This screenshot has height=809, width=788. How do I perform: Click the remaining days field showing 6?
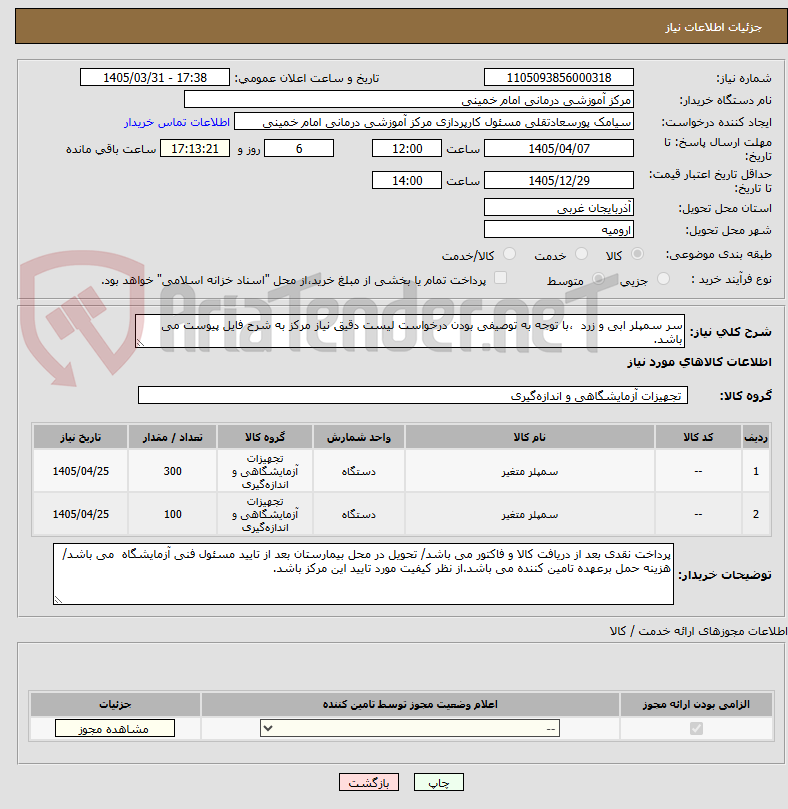299,149
